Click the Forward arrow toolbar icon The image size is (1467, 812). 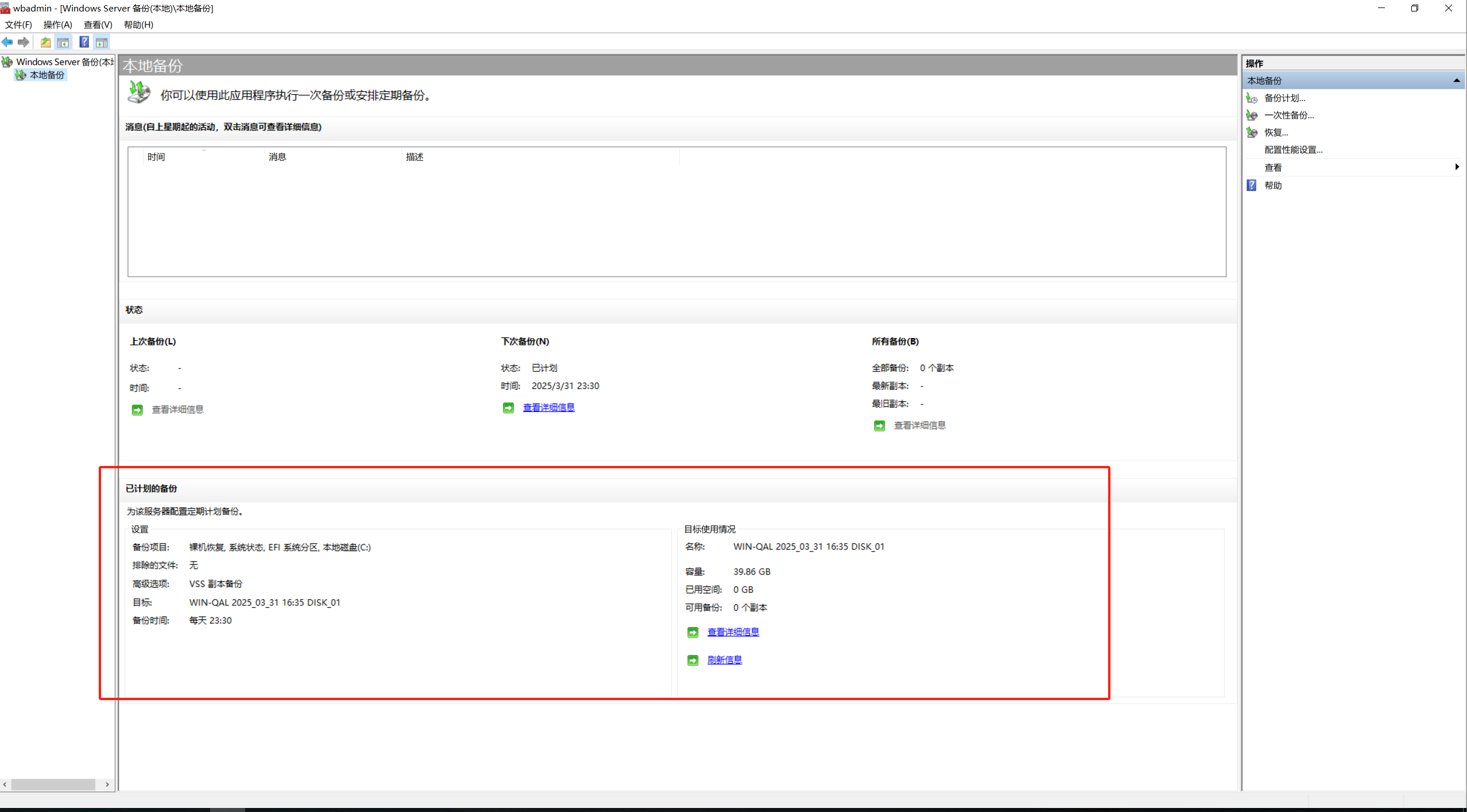click(x=24, y=42)
